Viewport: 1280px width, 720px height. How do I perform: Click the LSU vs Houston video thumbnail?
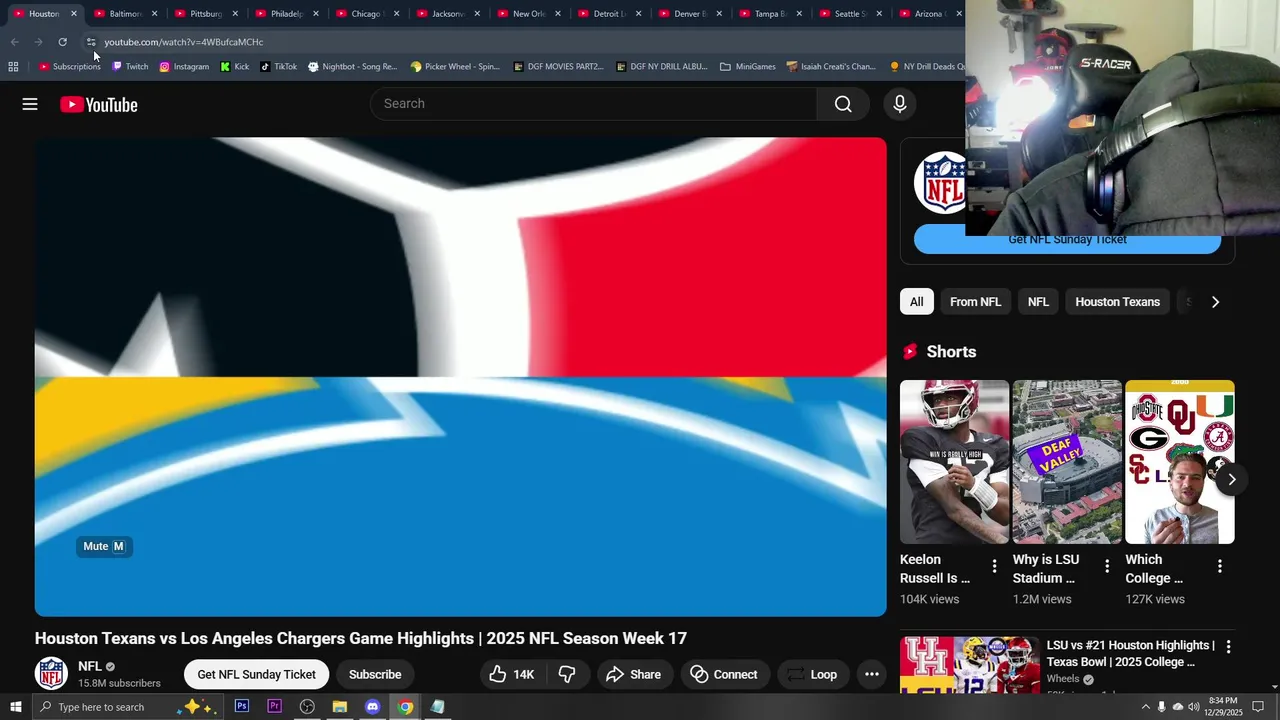969,665
